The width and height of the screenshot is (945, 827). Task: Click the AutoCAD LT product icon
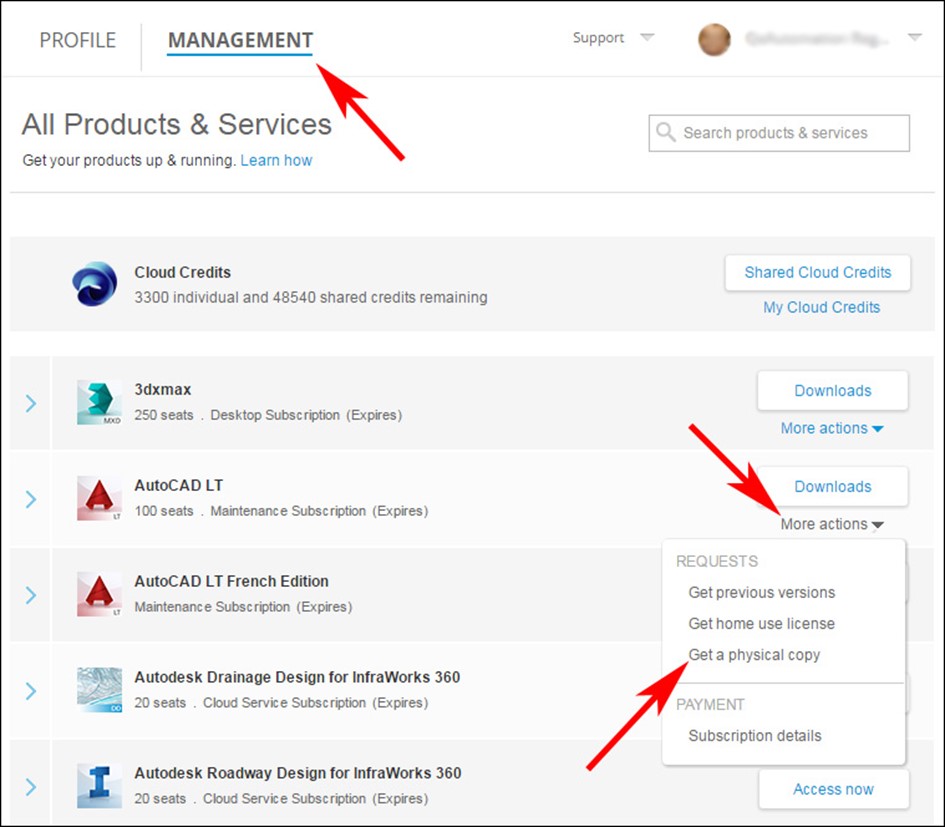coord(99,498)
